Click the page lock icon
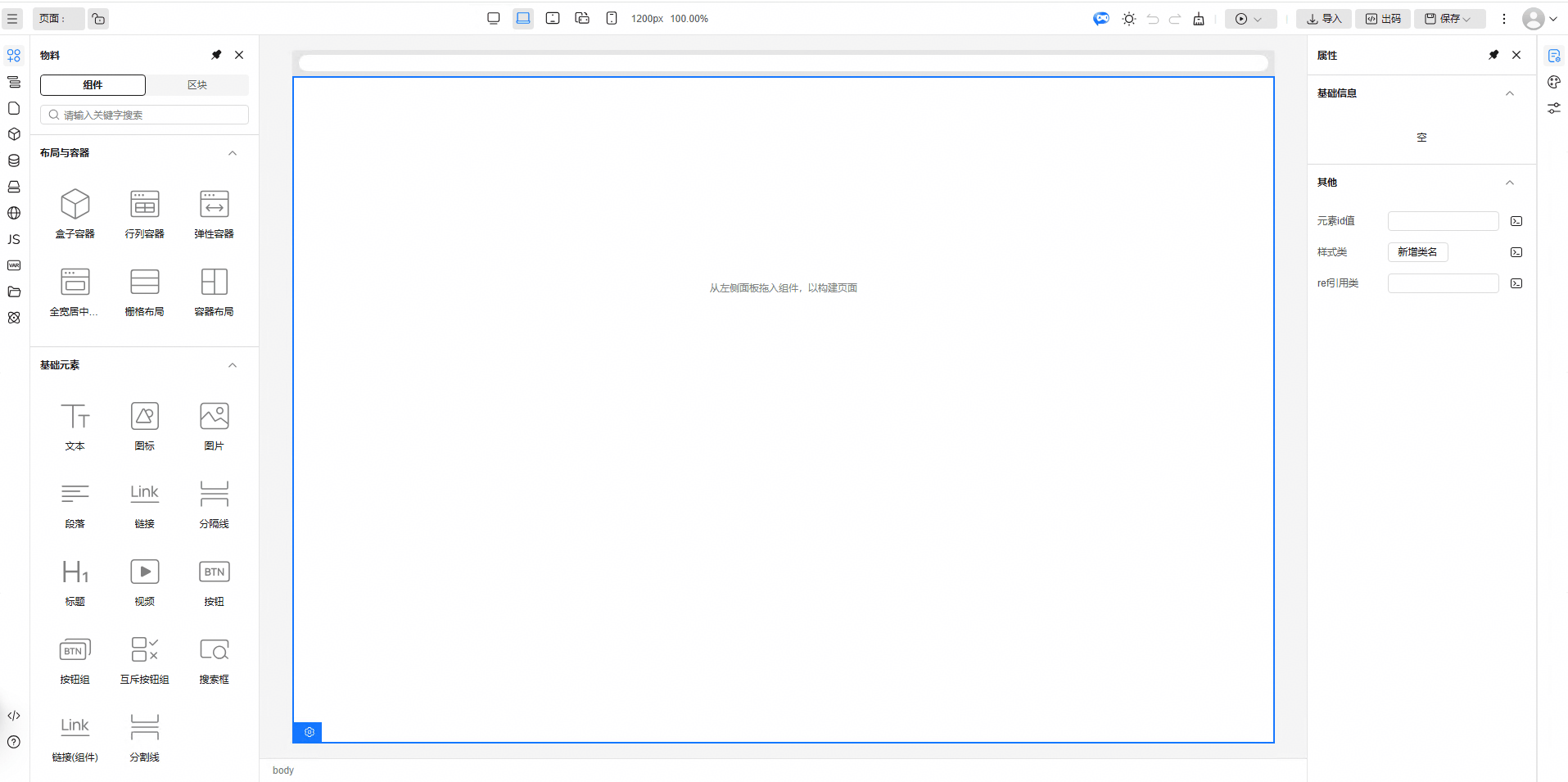 pos(98,19)
